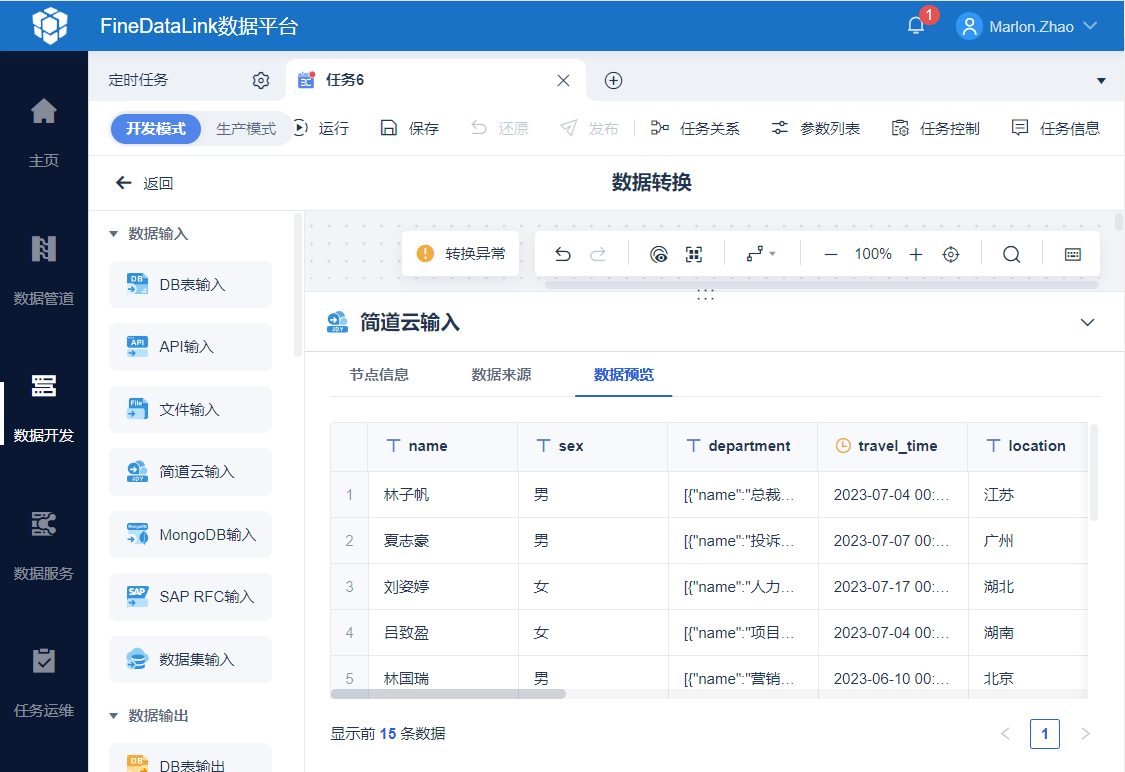
Task: Click the 保存 button
Action: tap(410, 128)
